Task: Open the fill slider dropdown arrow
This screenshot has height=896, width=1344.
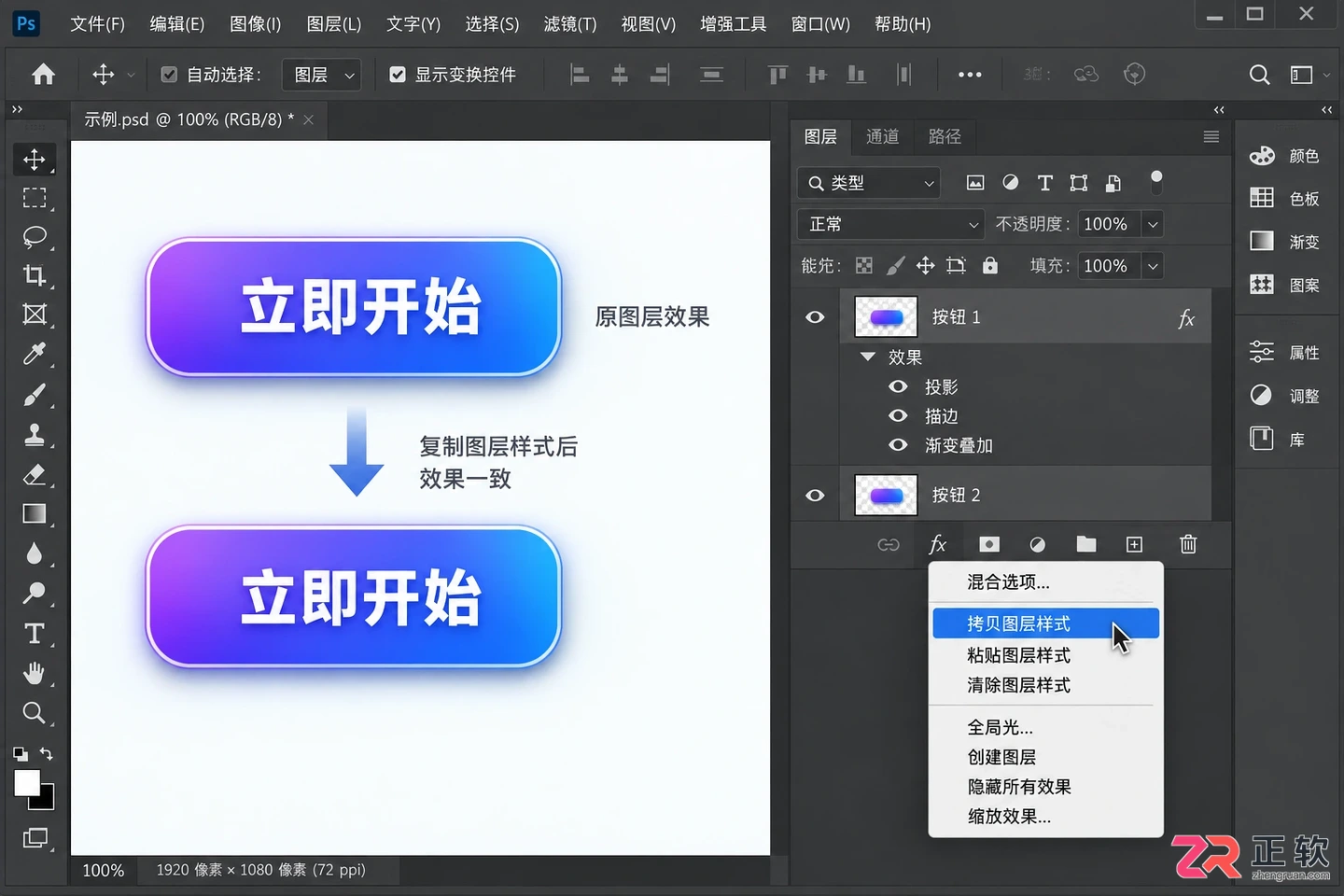Action: [x=1153, y=266]
